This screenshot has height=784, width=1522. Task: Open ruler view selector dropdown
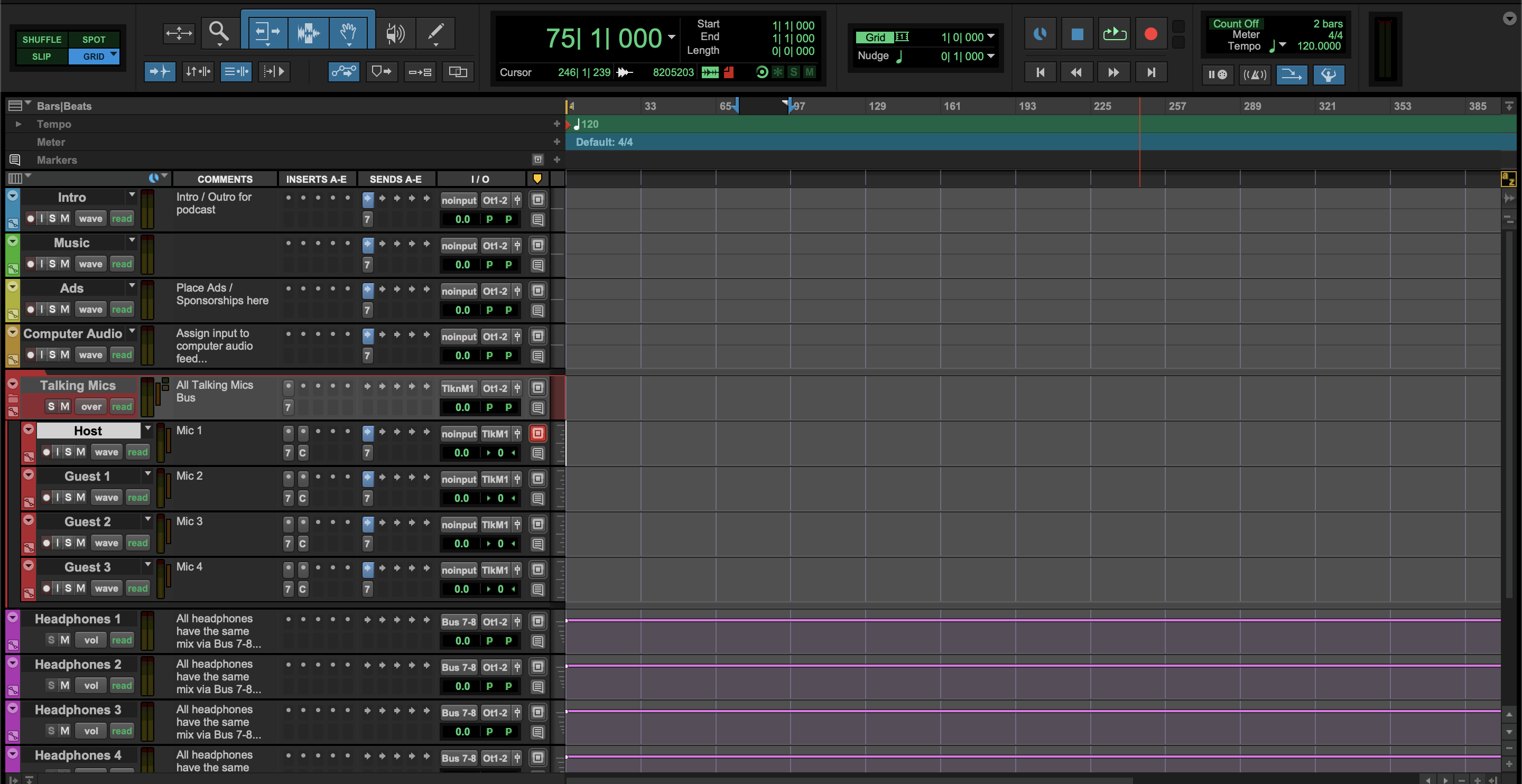[18, 106]
